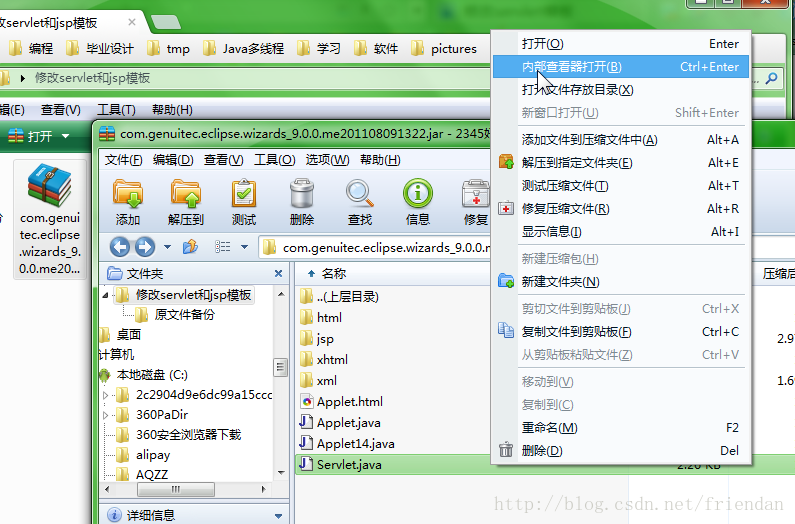
Task: Choose 重命名(M) context entry
Action: 621,428
